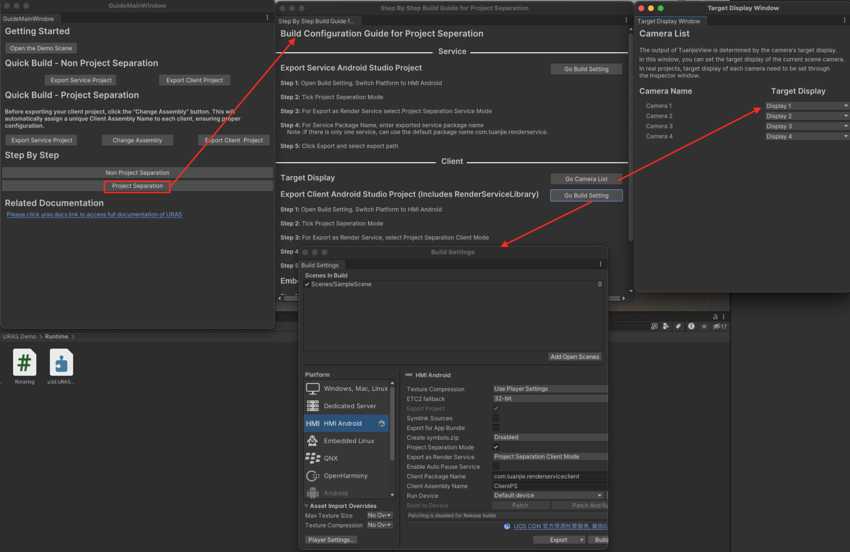Toggle the Scenes/SampleScene checkbox
The width and height of the screenshot is (850, 552).
pyautogui.click(x=307, y=284)
